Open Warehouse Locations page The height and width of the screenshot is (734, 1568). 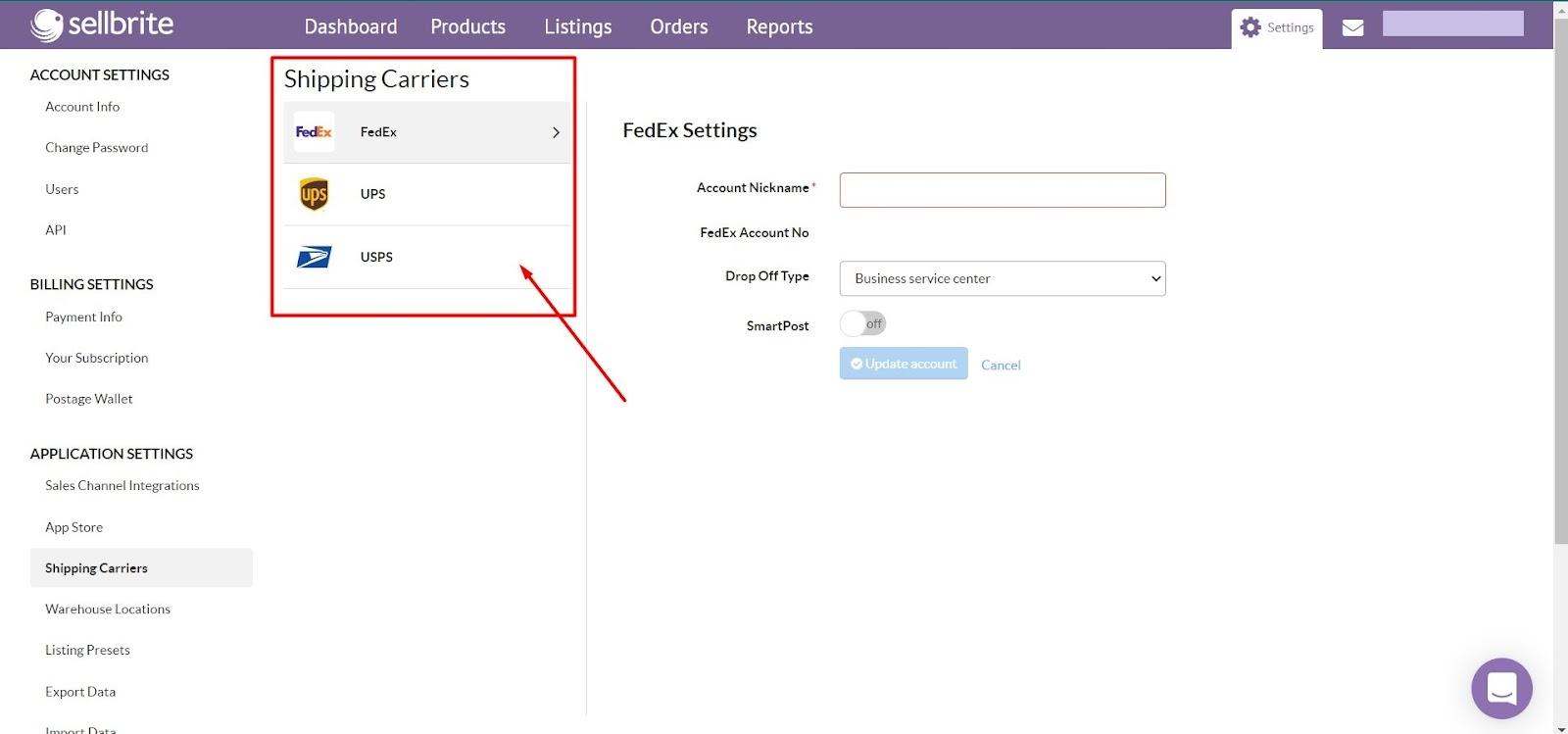pyautogui.click(x=108, y=609)
